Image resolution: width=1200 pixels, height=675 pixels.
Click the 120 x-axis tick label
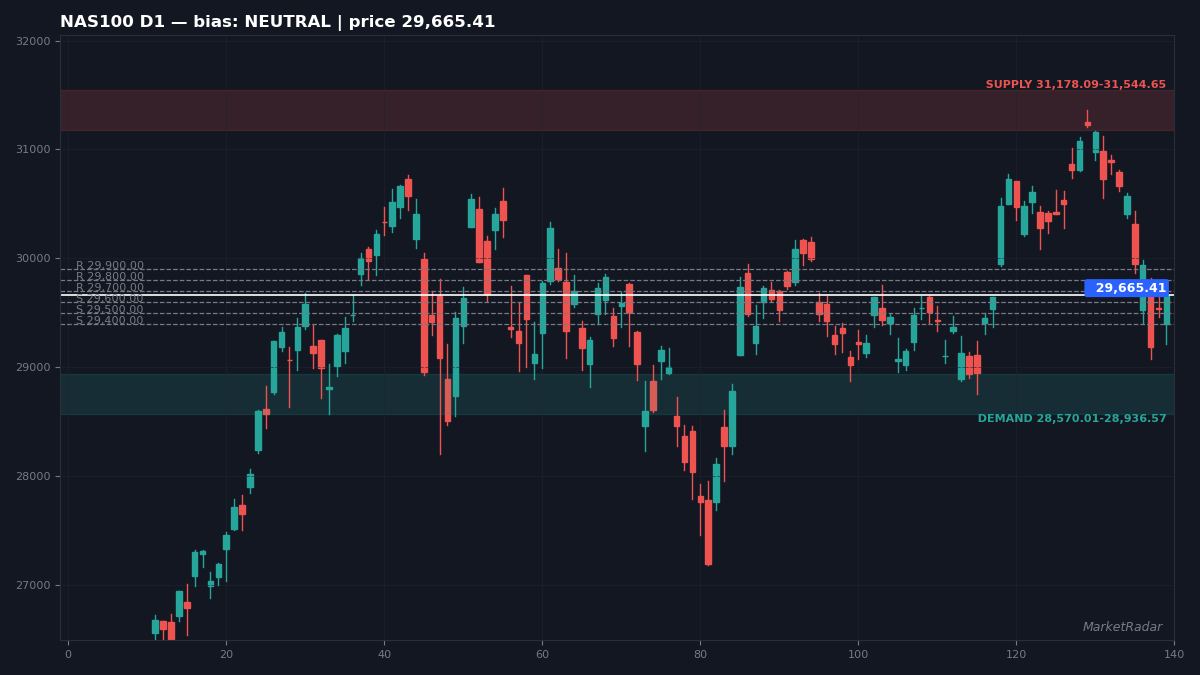[1016, 654]
